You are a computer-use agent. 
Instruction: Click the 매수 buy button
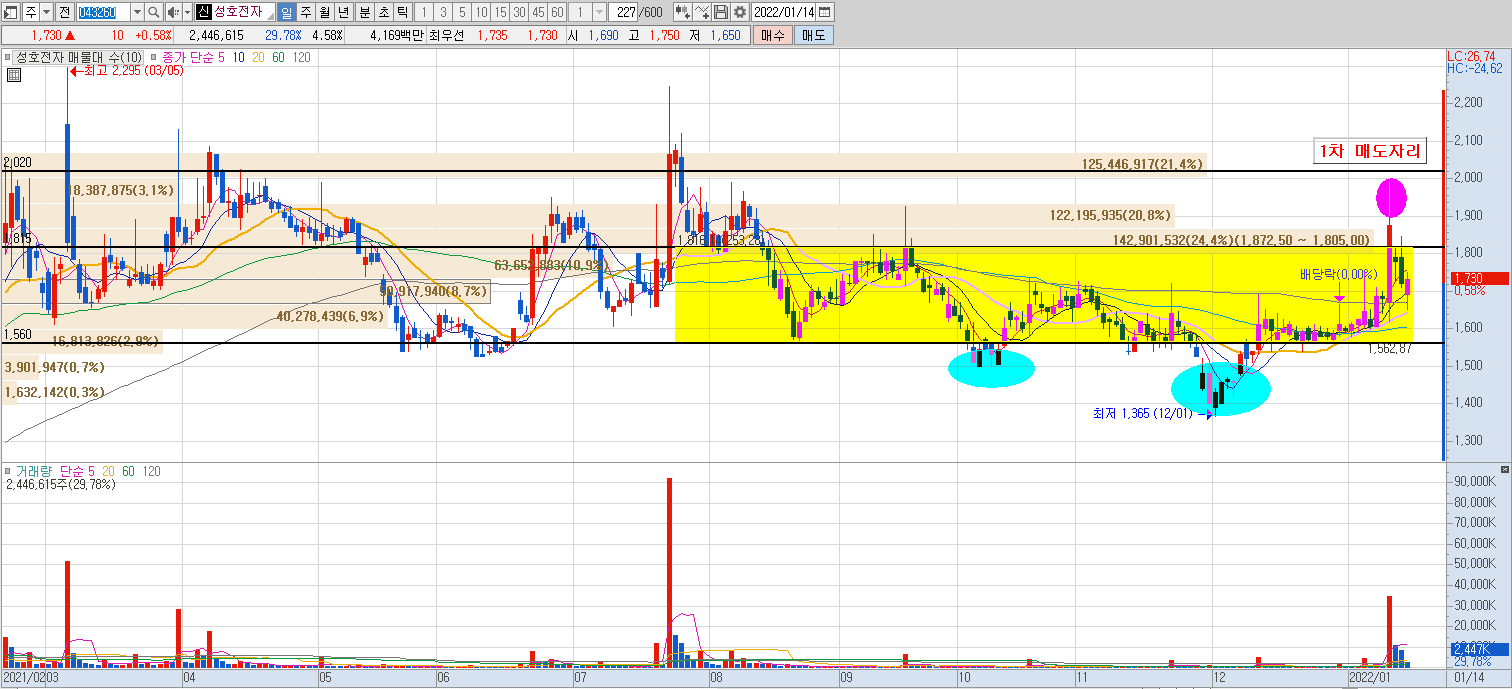pyautogui.click(x=772, y=35)
